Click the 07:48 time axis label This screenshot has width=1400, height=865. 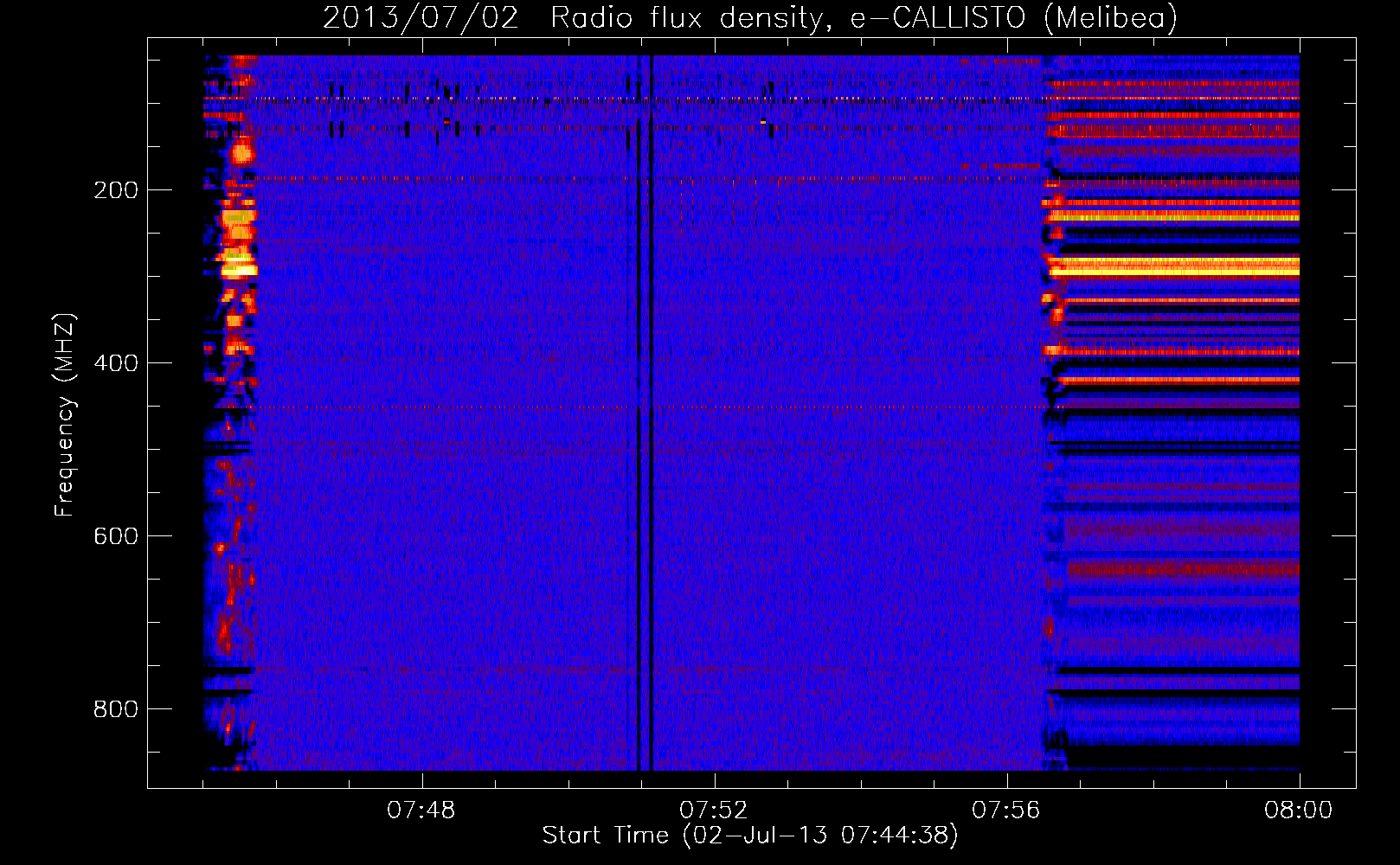(421, 811)
